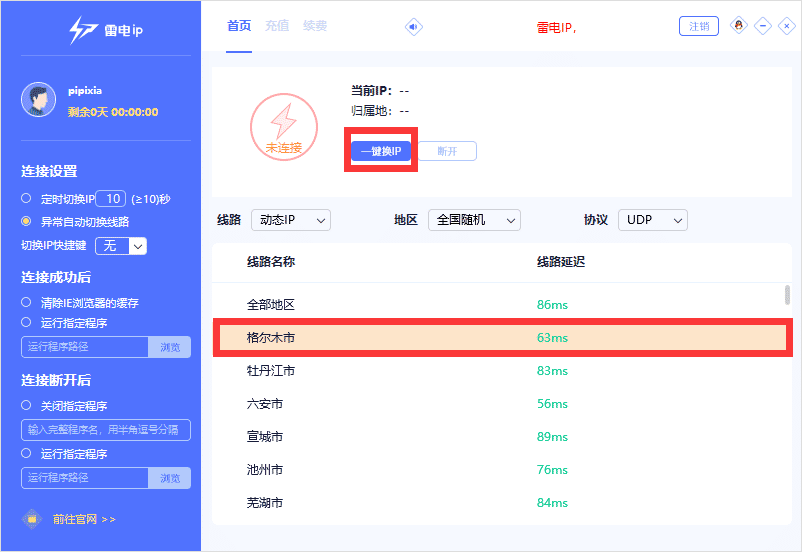Click the 输入完整程序名 input field
Screen dimensions: 802x552
coord(106,430)
